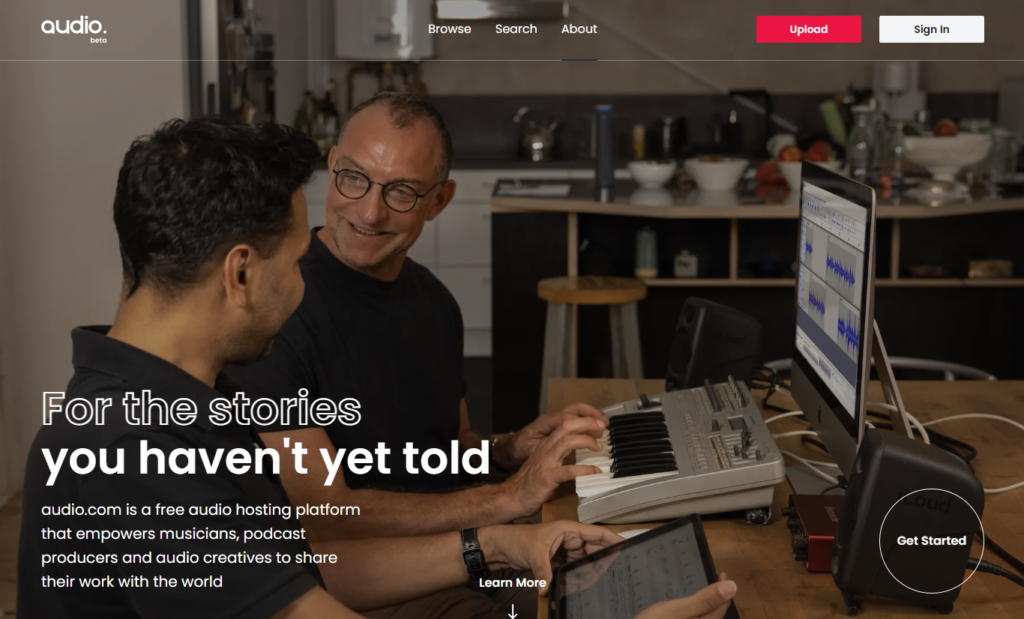
Task: Click the audio. logo in header
Action: tap(74, 26)
